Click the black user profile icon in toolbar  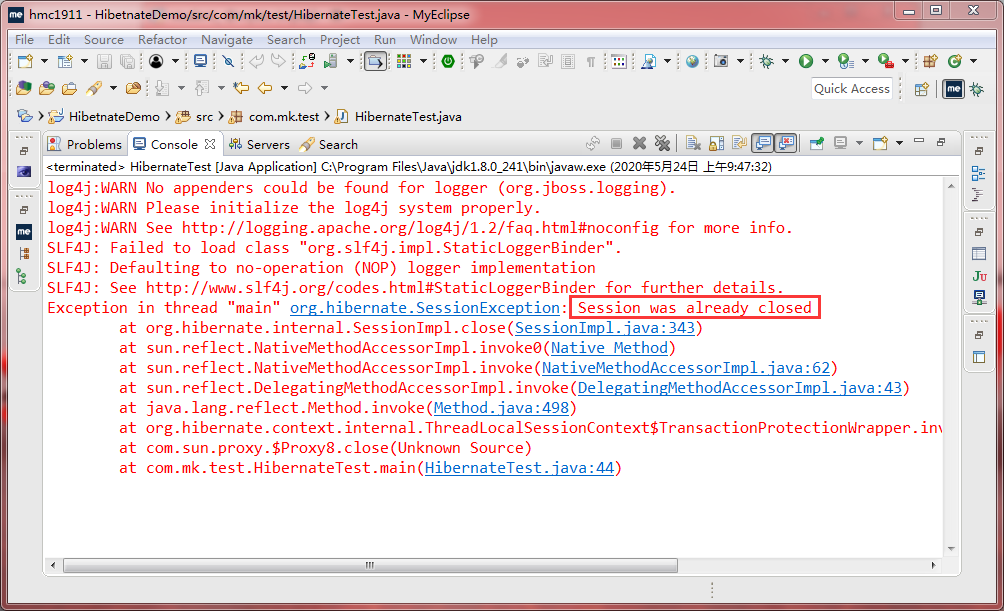coord(156,61)
